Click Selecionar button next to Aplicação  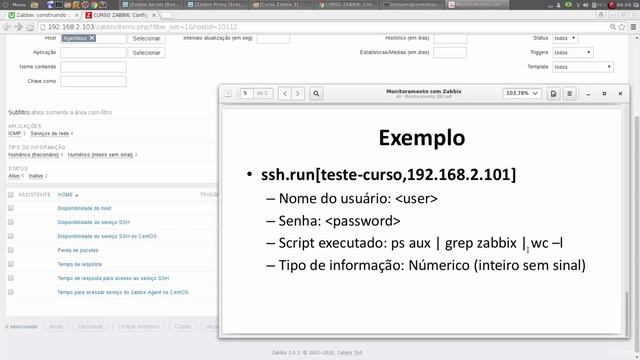pos(146,53)
